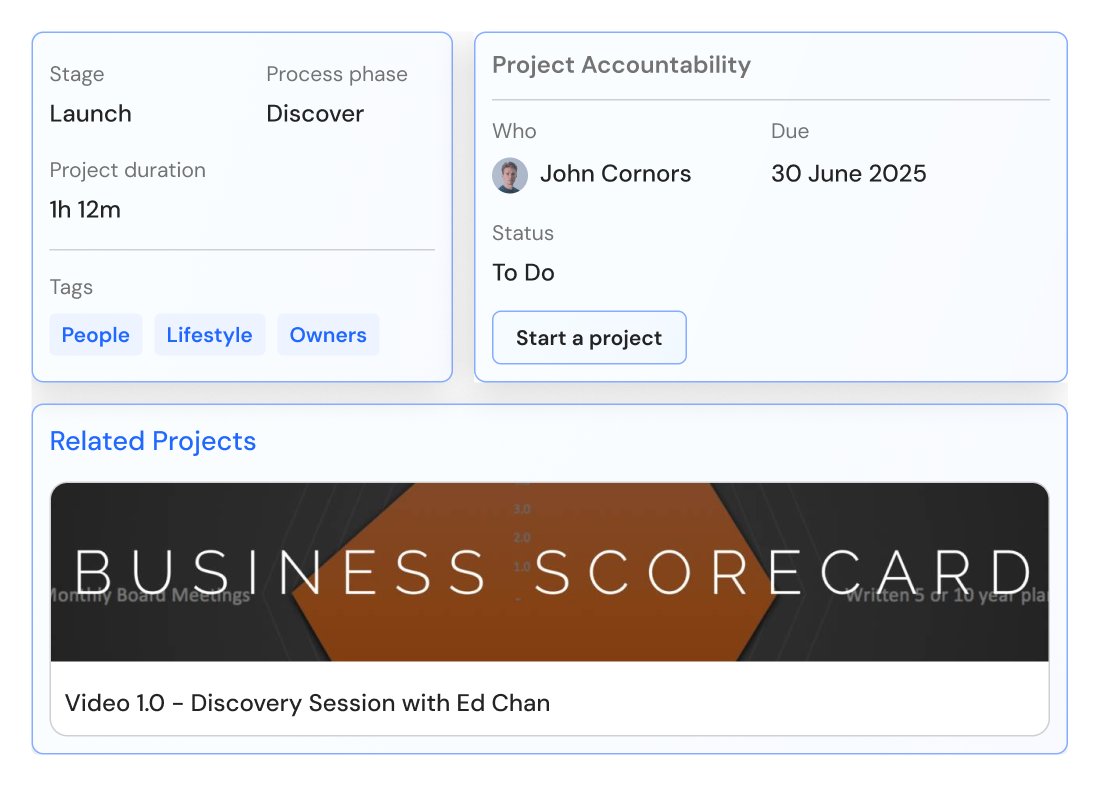Click the To Do status value
The image size is (1100, 786).
[x=523, y=272]
